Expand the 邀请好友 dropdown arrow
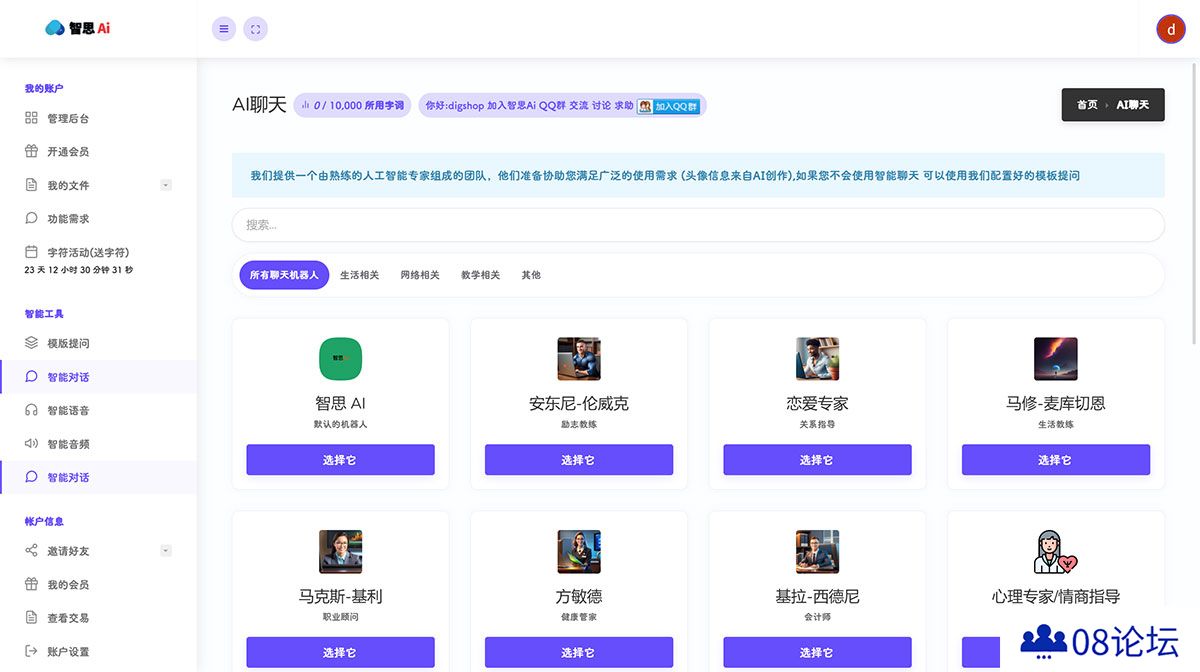The height and width of the screenshot is (672, 1200). coord(166,551)
